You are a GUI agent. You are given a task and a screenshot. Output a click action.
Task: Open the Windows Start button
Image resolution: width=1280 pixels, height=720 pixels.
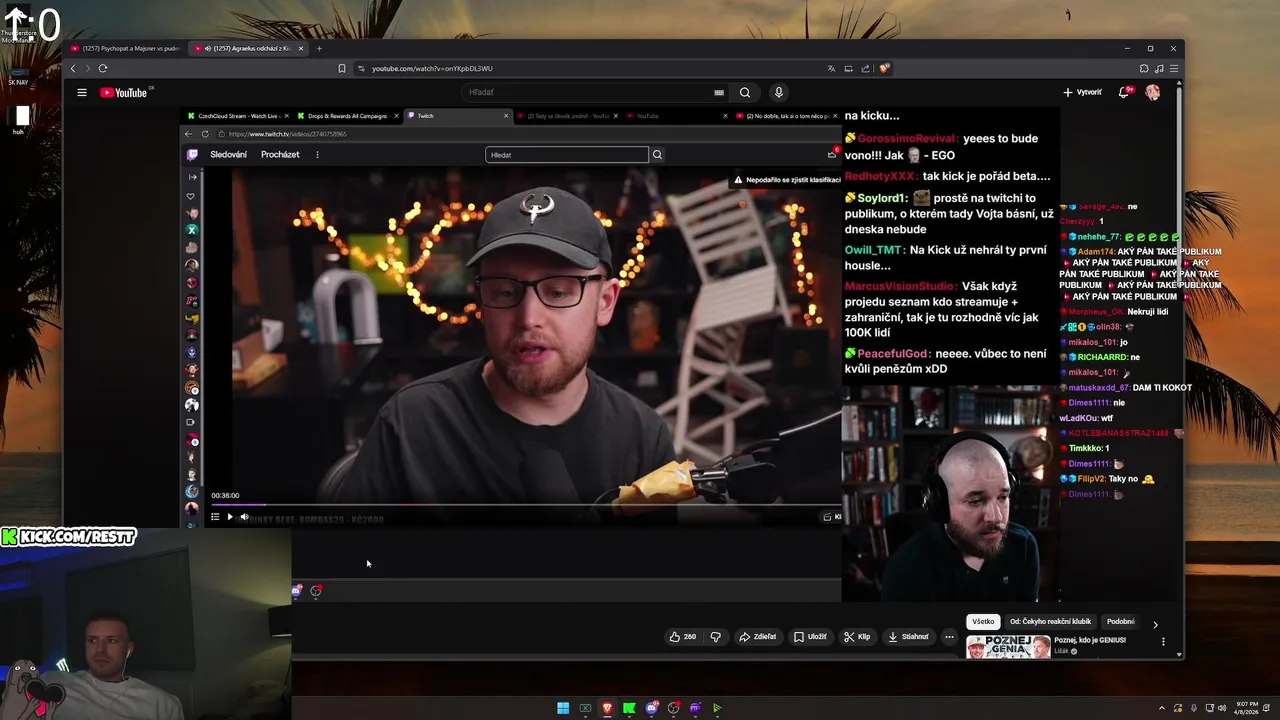563,708
